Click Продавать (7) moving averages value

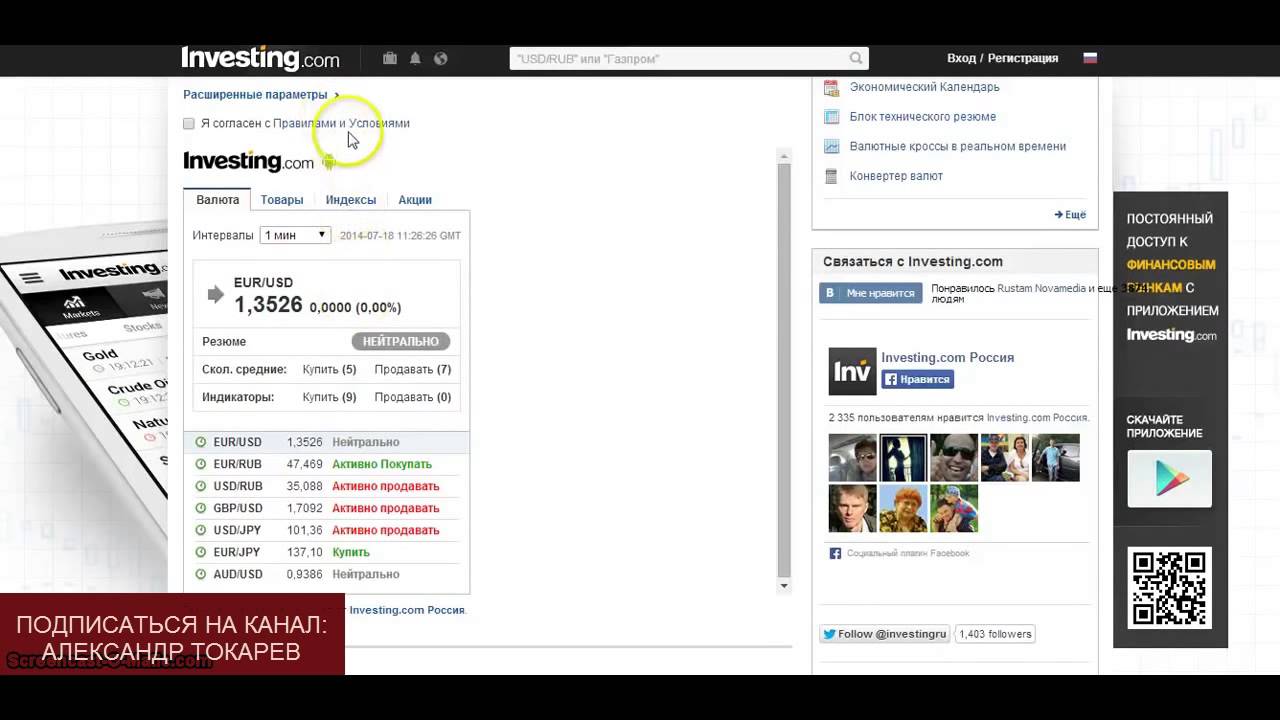(412, 369)
